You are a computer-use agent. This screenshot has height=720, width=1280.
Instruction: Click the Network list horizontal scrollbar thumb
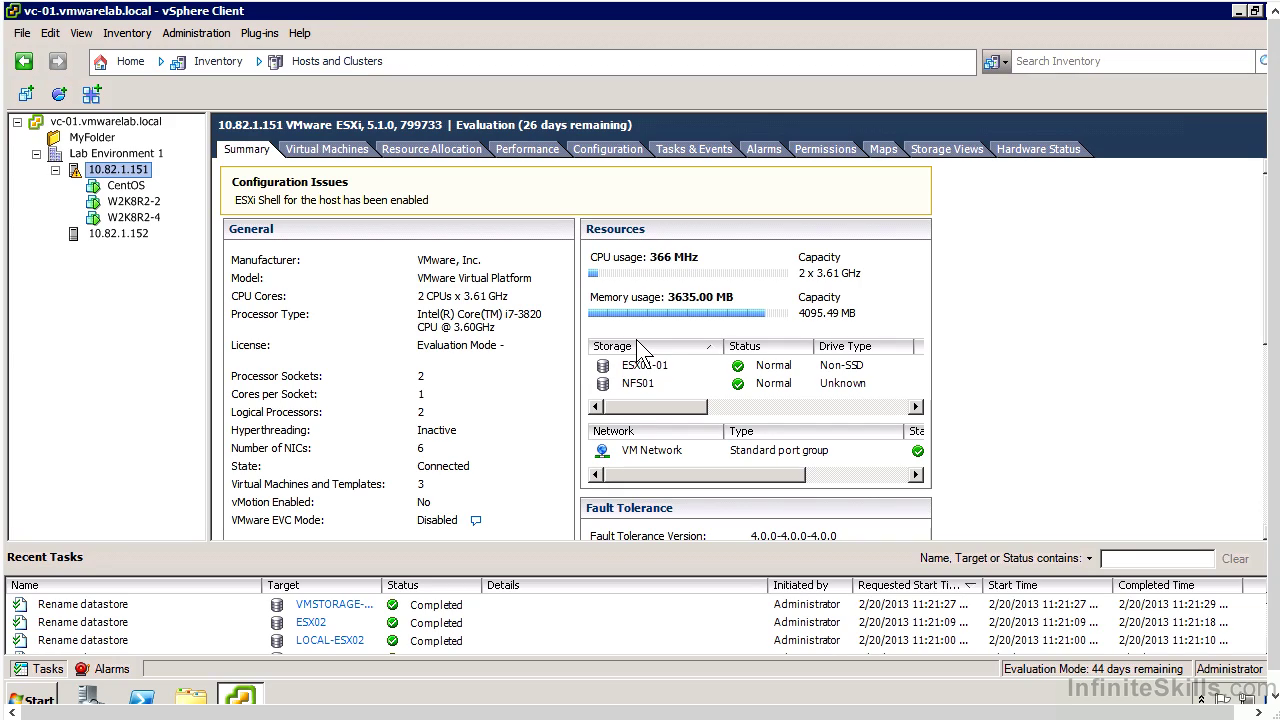pos(704,475)
